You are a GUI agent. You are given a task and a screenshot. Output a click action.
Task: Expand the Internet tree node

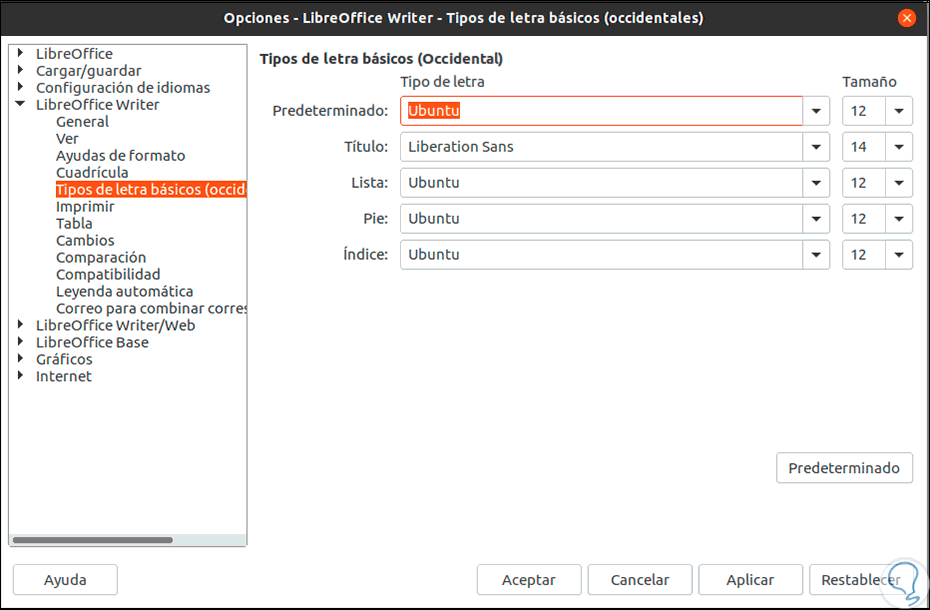click(x=21, y=377)
